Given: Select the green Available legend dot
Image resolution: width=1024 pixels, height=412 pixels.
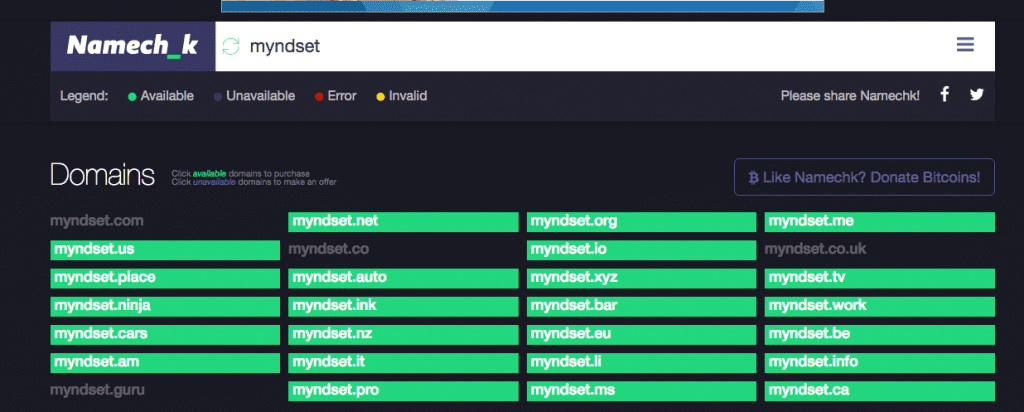Looking at the screenshot, I should [132, 97].
